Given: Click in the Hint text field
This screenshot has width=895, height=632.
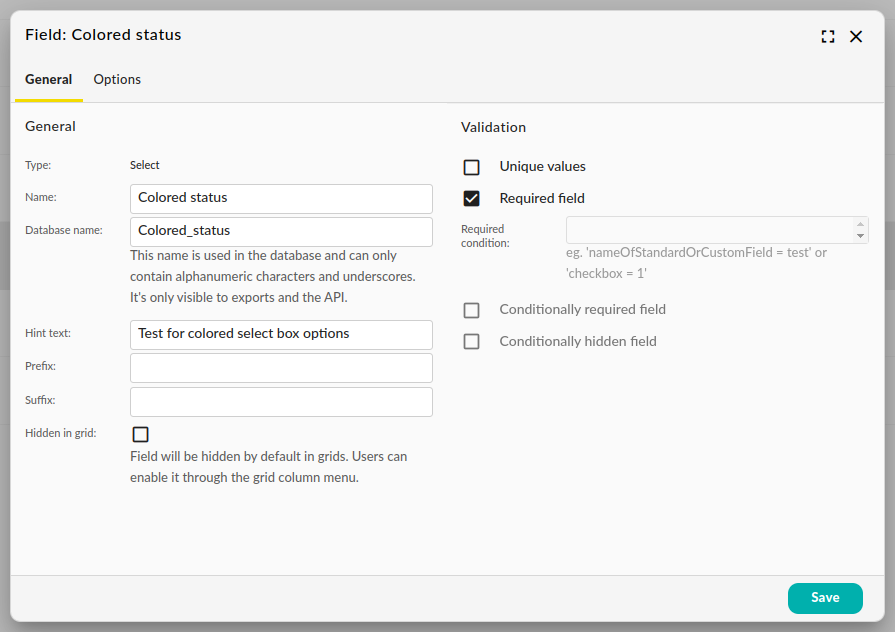Looking at the screenshot, I should pyautogui.click(x=281, y=334).
